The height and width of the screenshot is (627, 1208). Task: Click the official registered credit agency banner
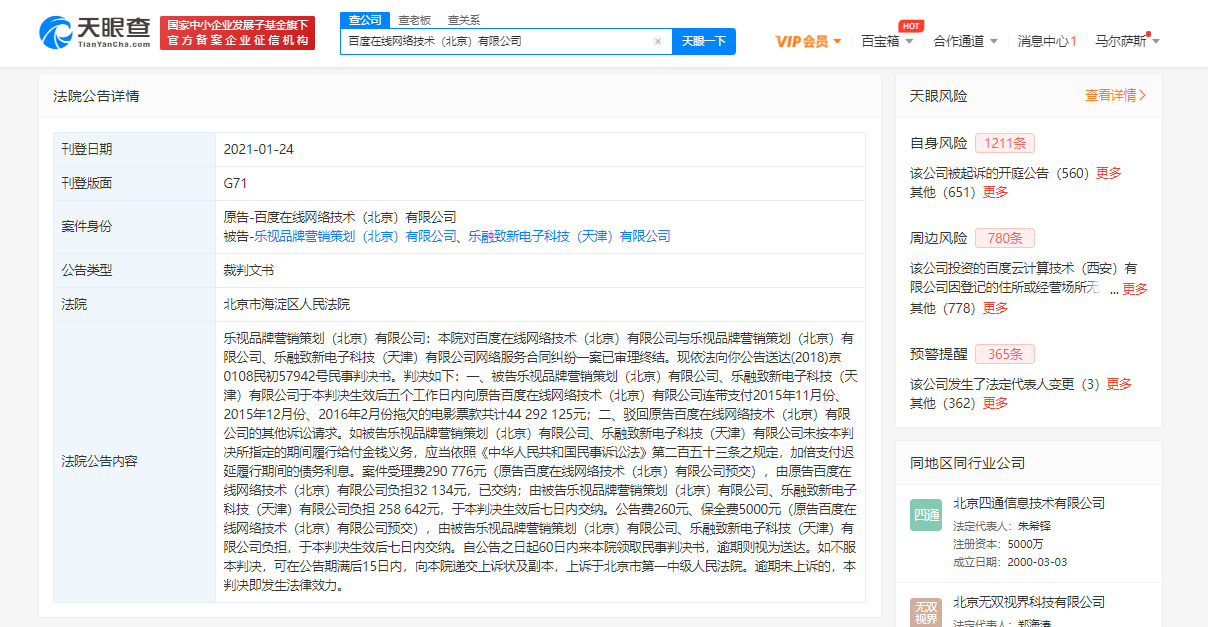pyautogui.click(x=237, y=33)
